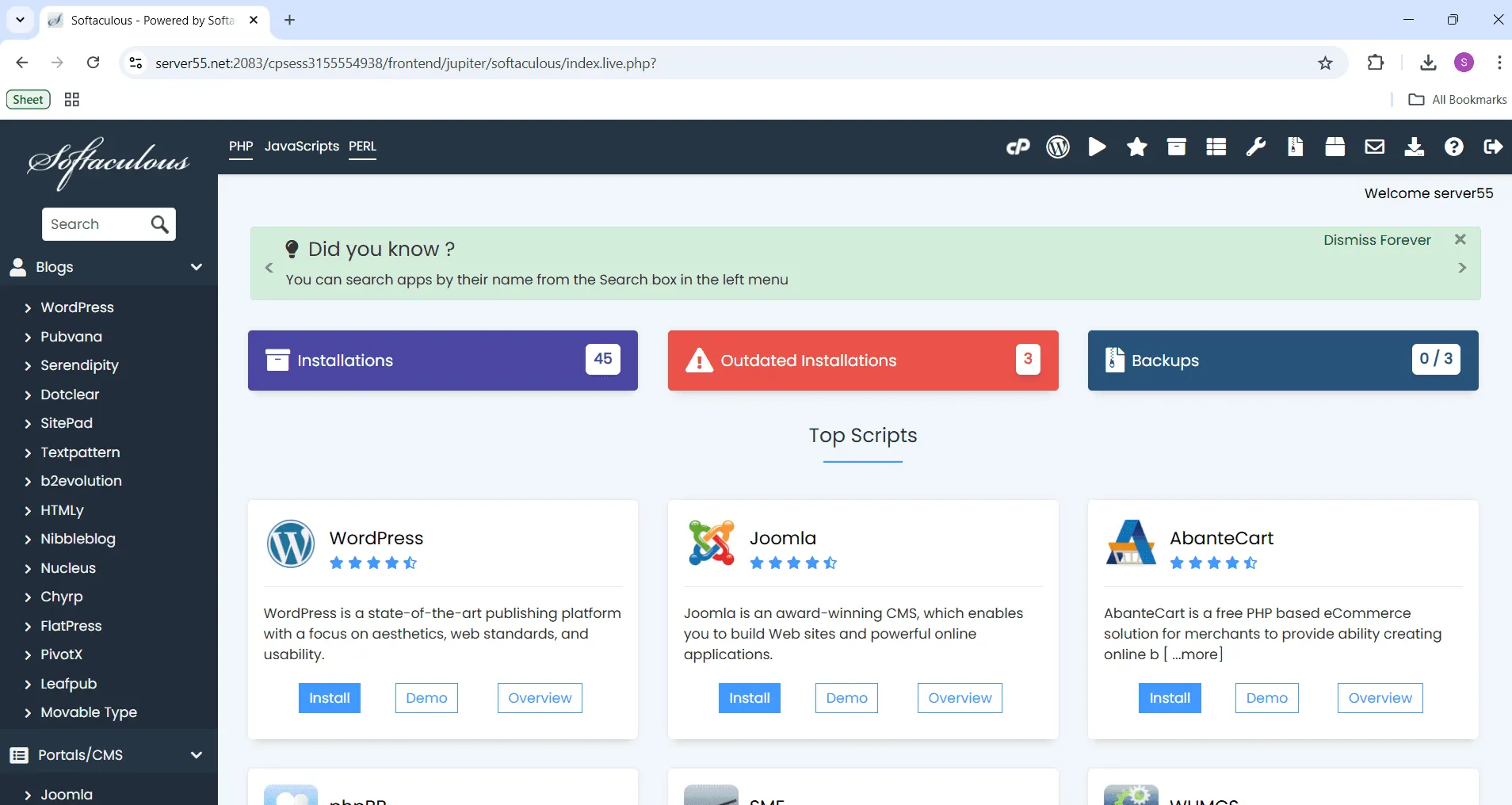Expand the Portals/CMS sidebar section
The height and width of the screenshot is (805, 1512).
196,755
